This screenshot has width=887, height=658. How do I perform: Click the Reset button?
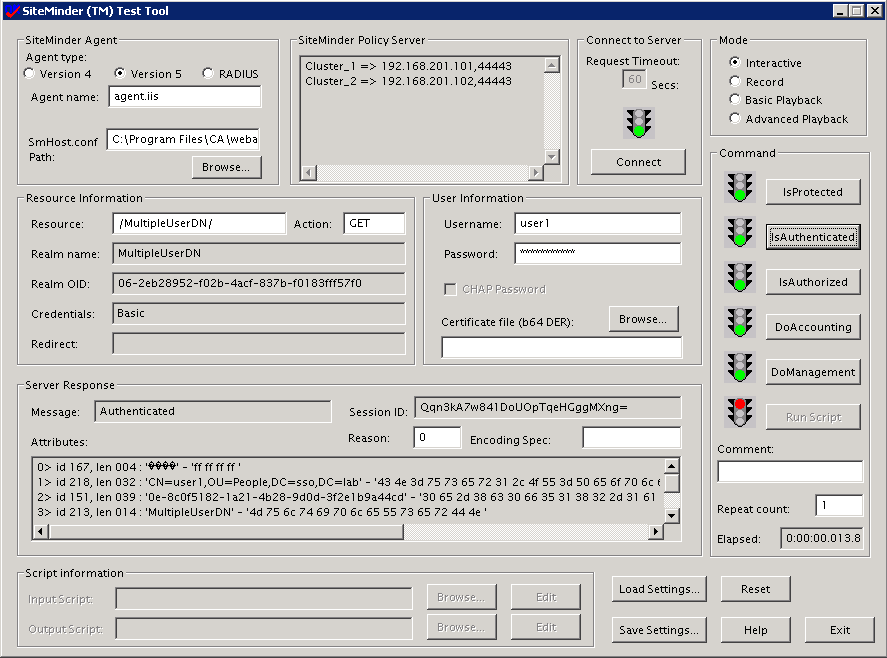pos(755,589)
